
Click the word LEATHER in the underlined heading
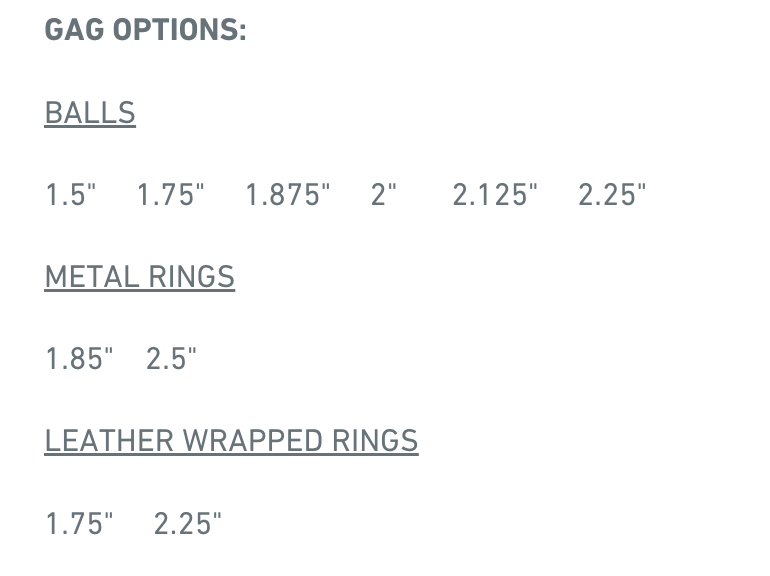pos(110,440)
